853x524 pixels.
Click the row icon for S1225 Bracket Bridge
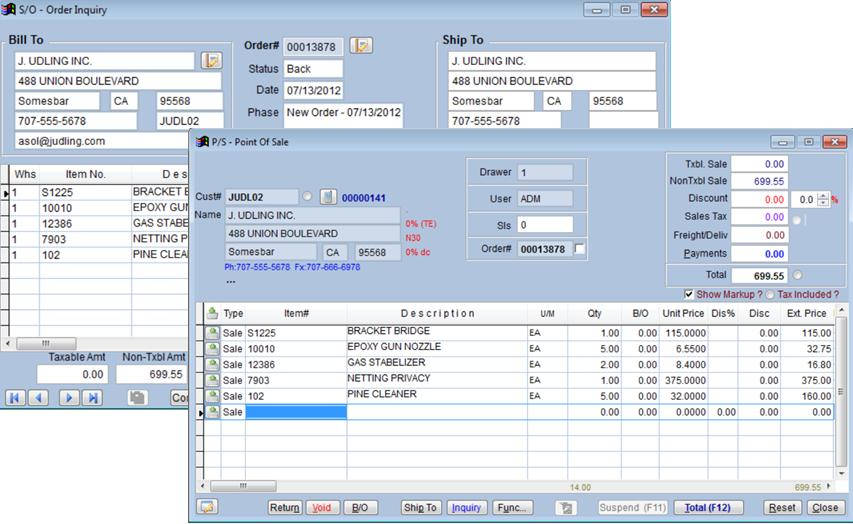212,332
